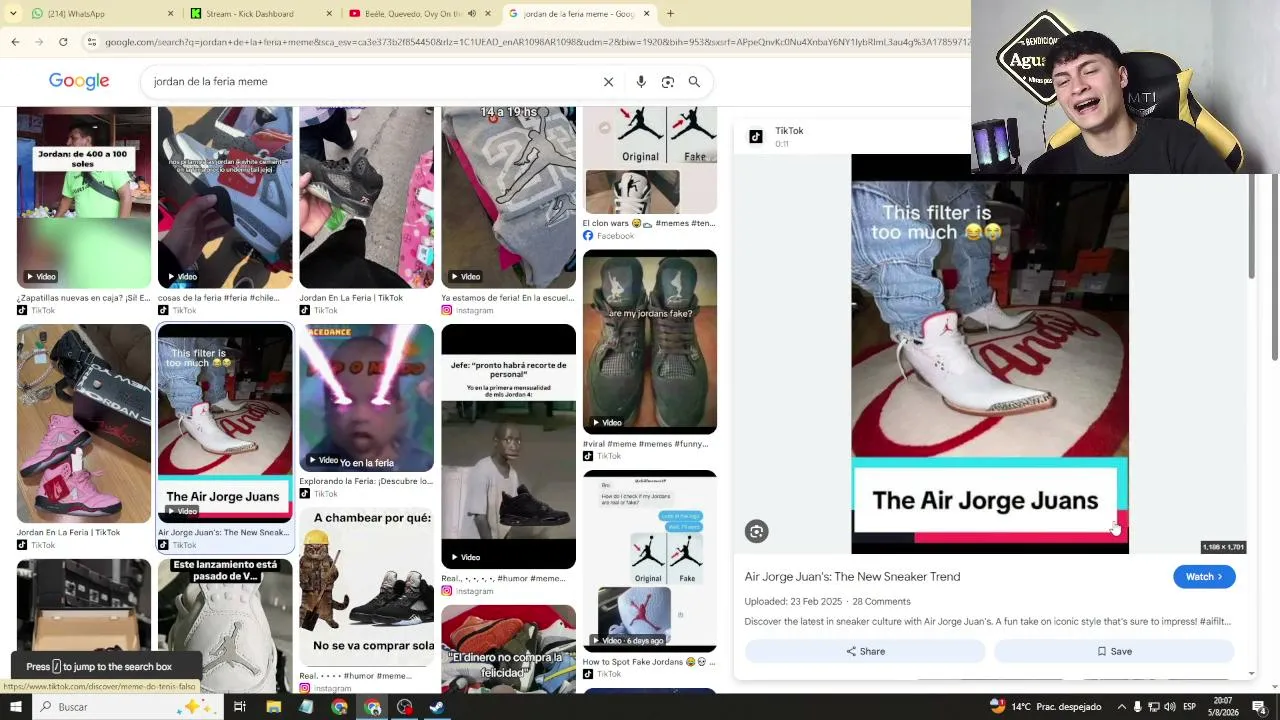Open the 'Este lanzamiento está pasado de V' thumbnail
The width and height of the screenshot is (1280, 720).
point(225,625)
